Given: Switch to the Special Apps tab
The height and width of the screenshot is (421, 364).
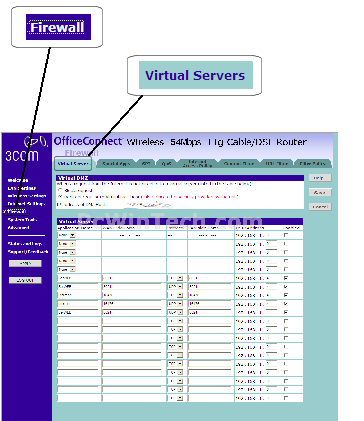Looking at the screenshot, I should pyautogui.click(x=116, y=164).
